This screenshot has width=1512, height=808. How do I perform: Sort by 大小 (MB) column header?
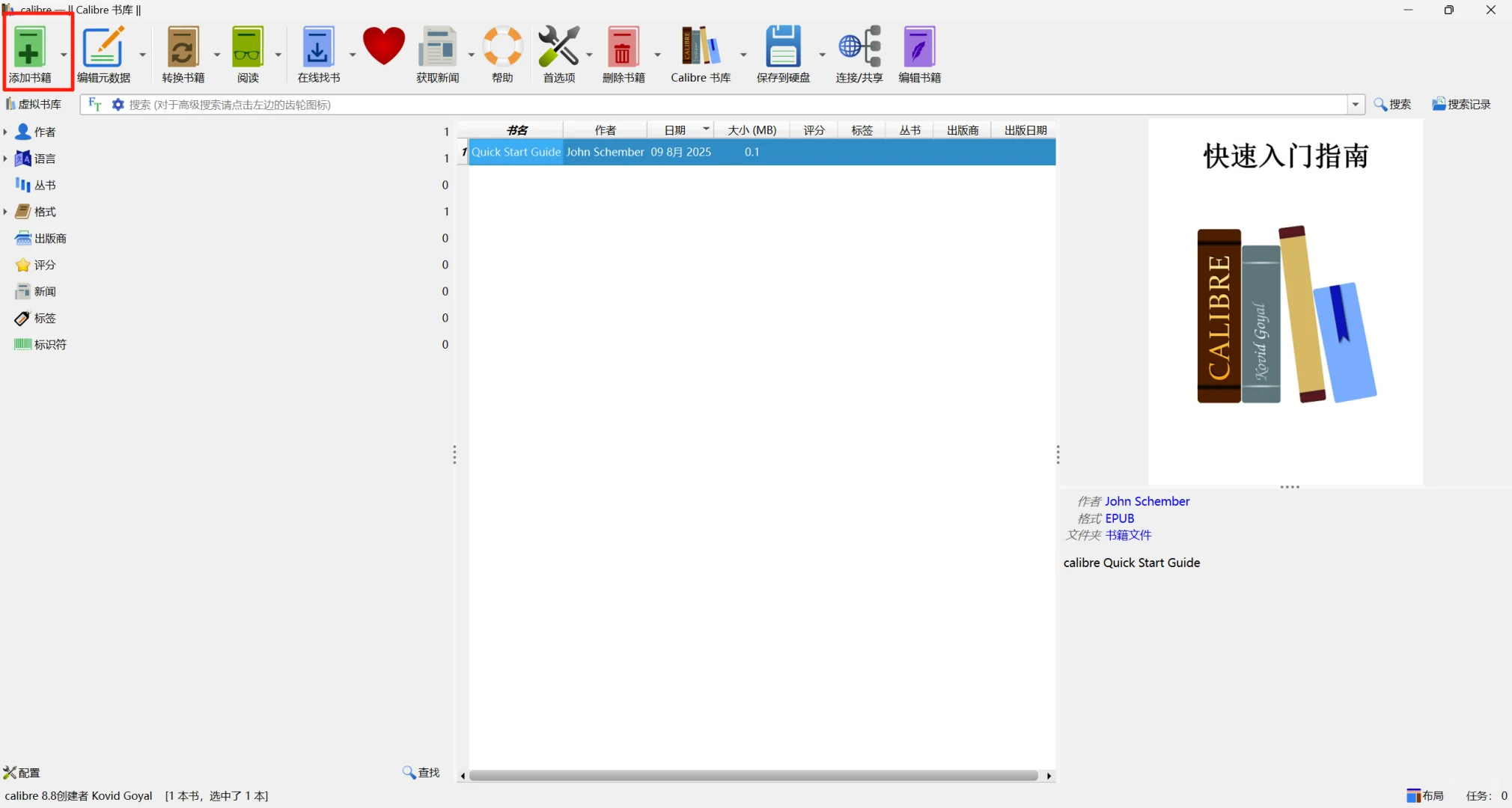point(752,130)
